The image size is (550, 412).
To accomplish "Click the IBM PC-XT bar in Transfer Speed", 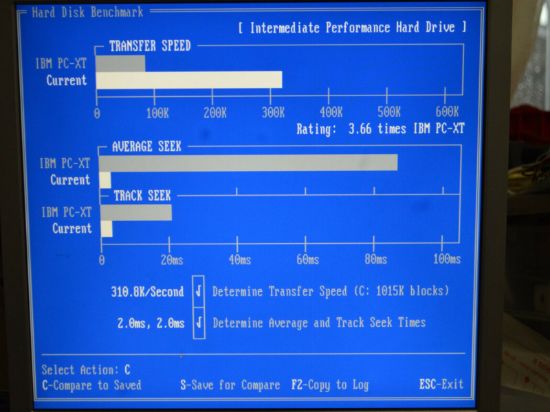I will 121,63.
